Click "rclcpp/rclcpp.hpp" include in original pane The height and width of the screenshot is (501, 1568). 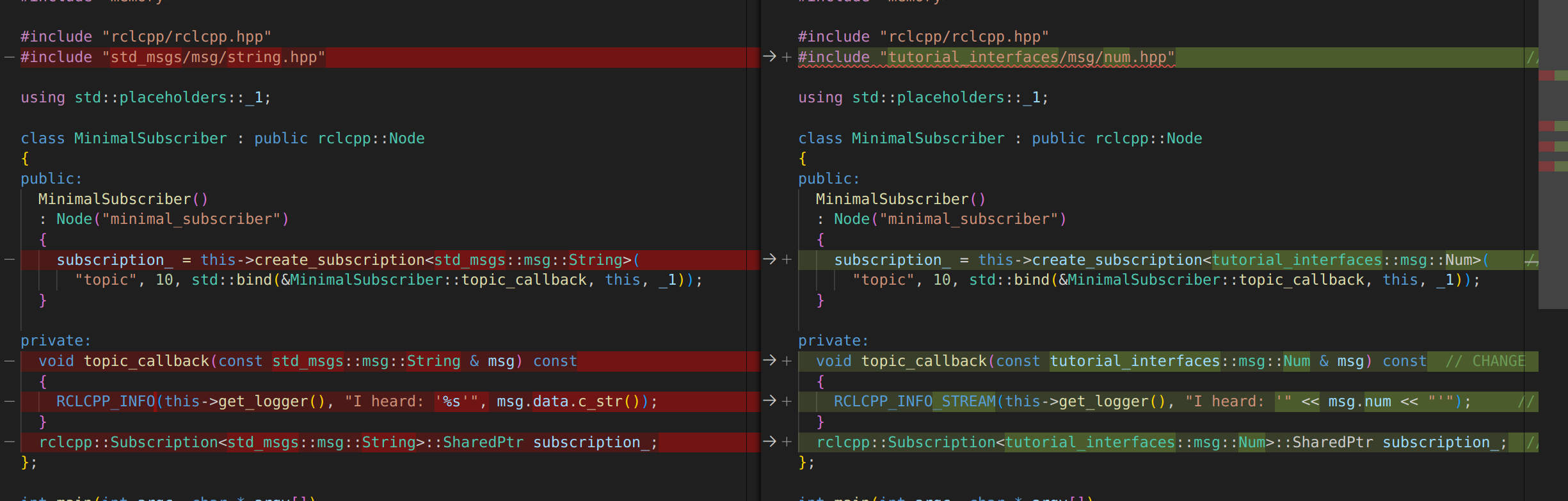coord(186,37)
